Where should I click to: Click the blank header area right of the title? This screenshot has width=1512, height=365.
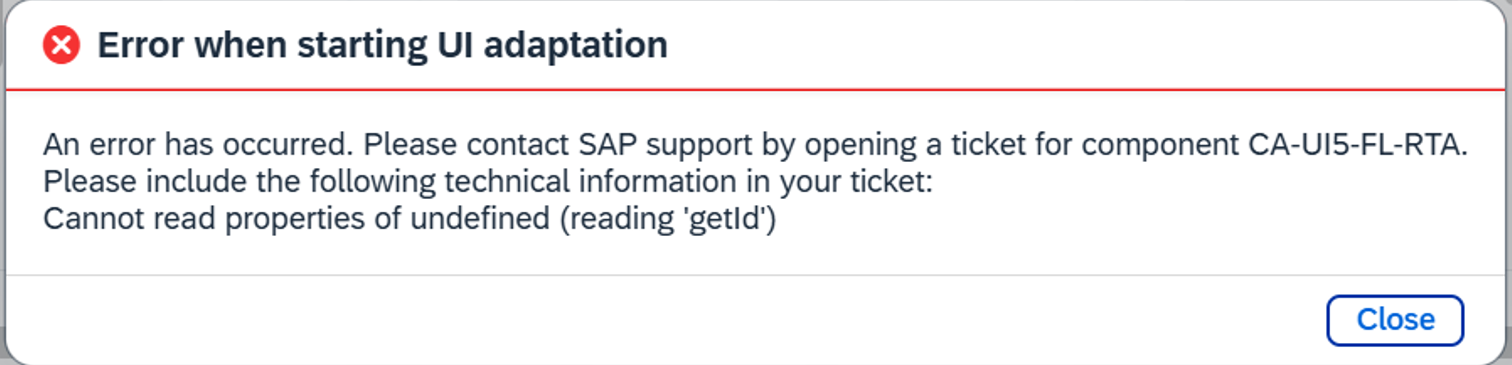pyautogui.click(x=1080, y=45)
